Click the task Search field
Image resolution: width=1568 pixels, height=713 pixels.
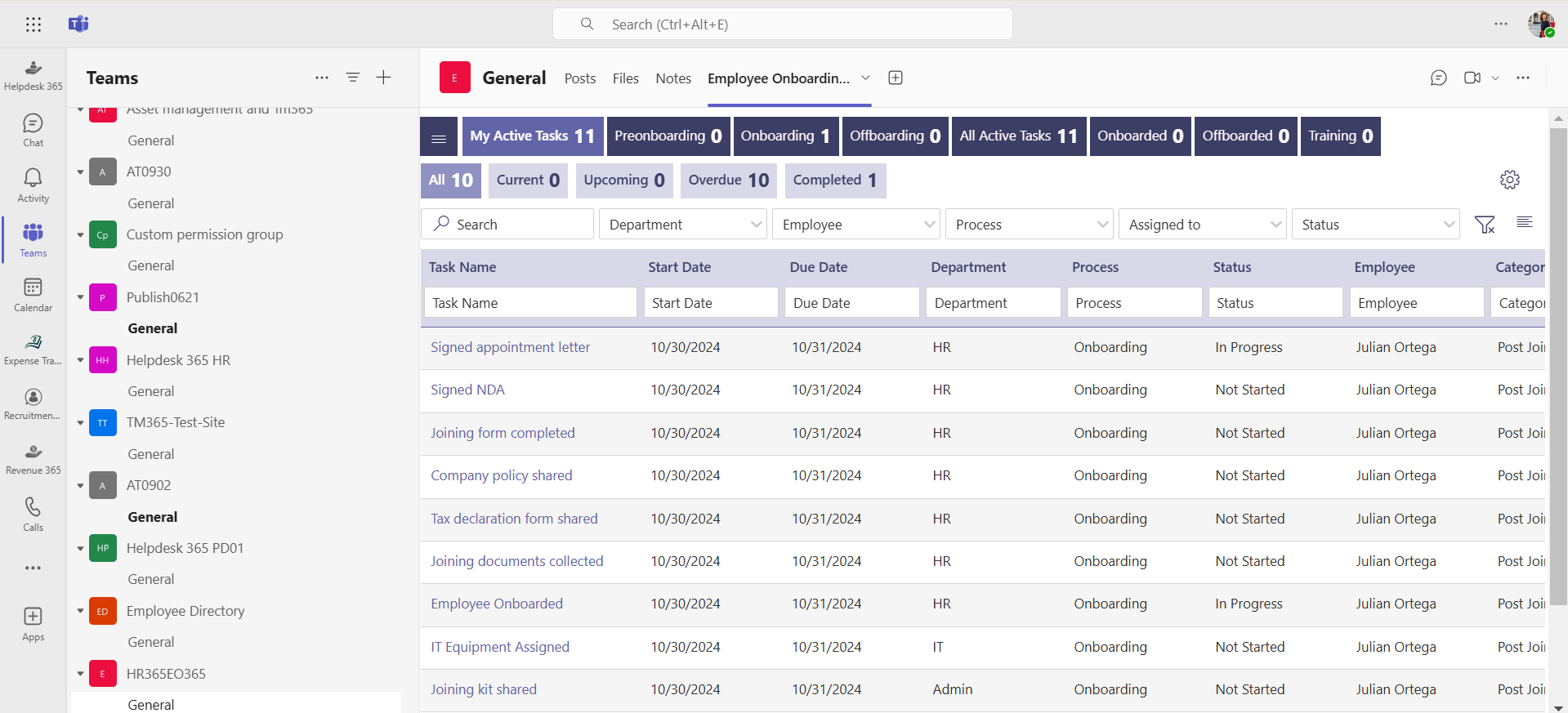(507, 224)
